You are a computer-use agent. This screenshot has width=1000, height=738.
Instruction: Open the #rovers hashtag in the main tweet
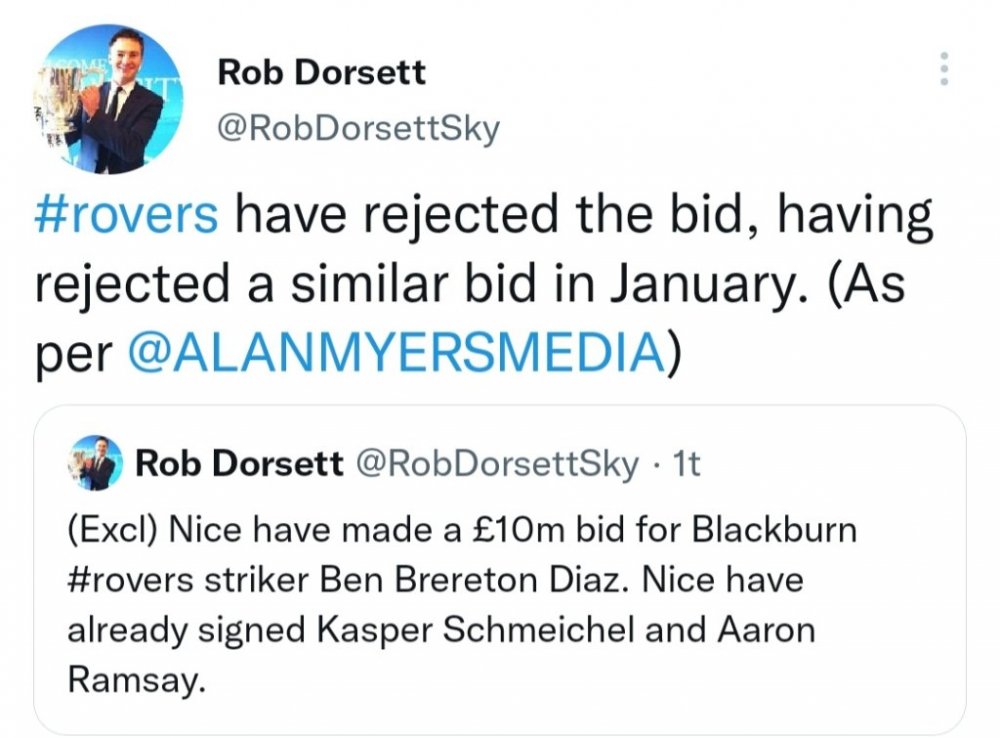coord(126,215)
